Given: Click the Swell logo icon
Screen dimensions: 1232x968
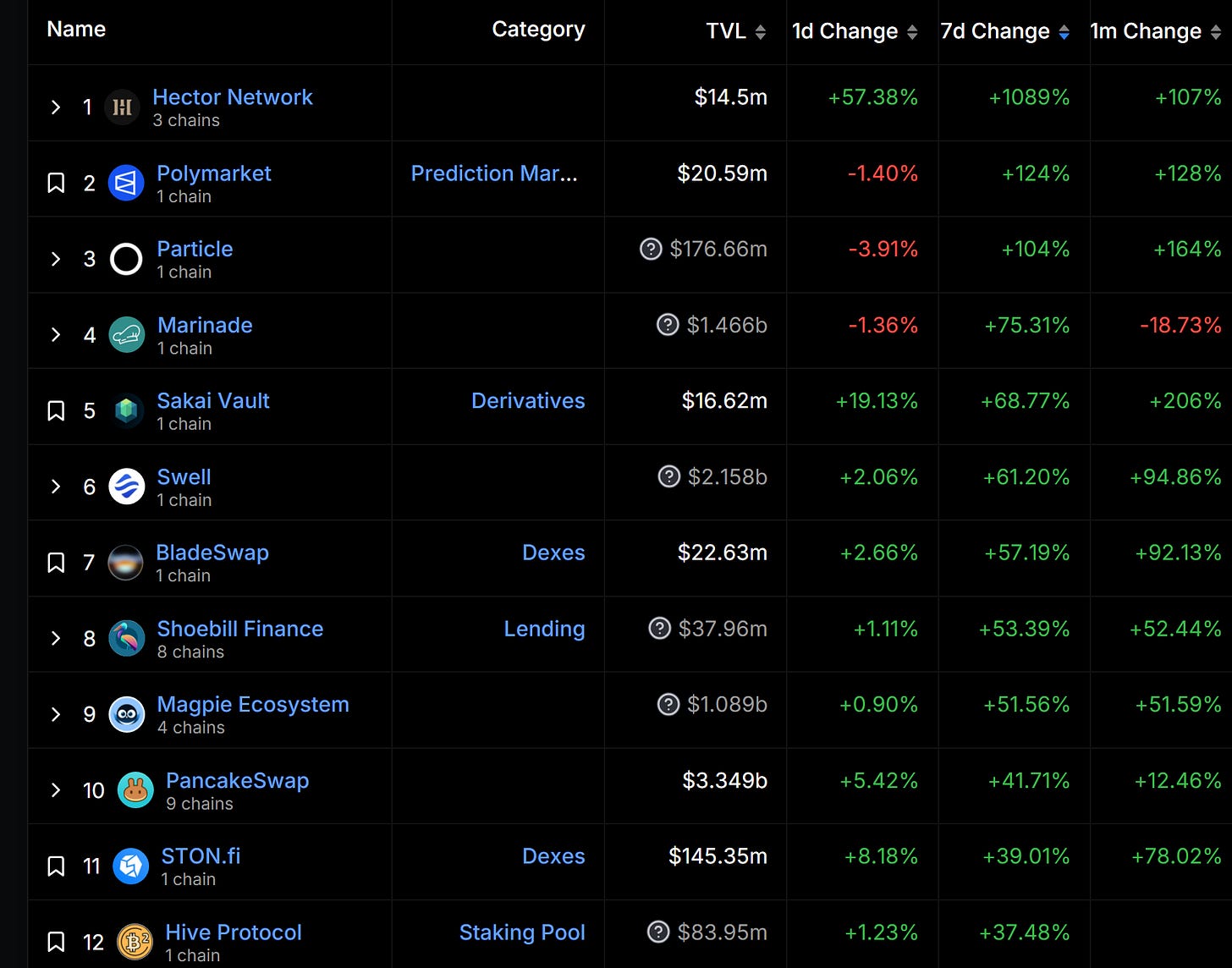Looking at the screenshot, I should [x=127, y=487].
